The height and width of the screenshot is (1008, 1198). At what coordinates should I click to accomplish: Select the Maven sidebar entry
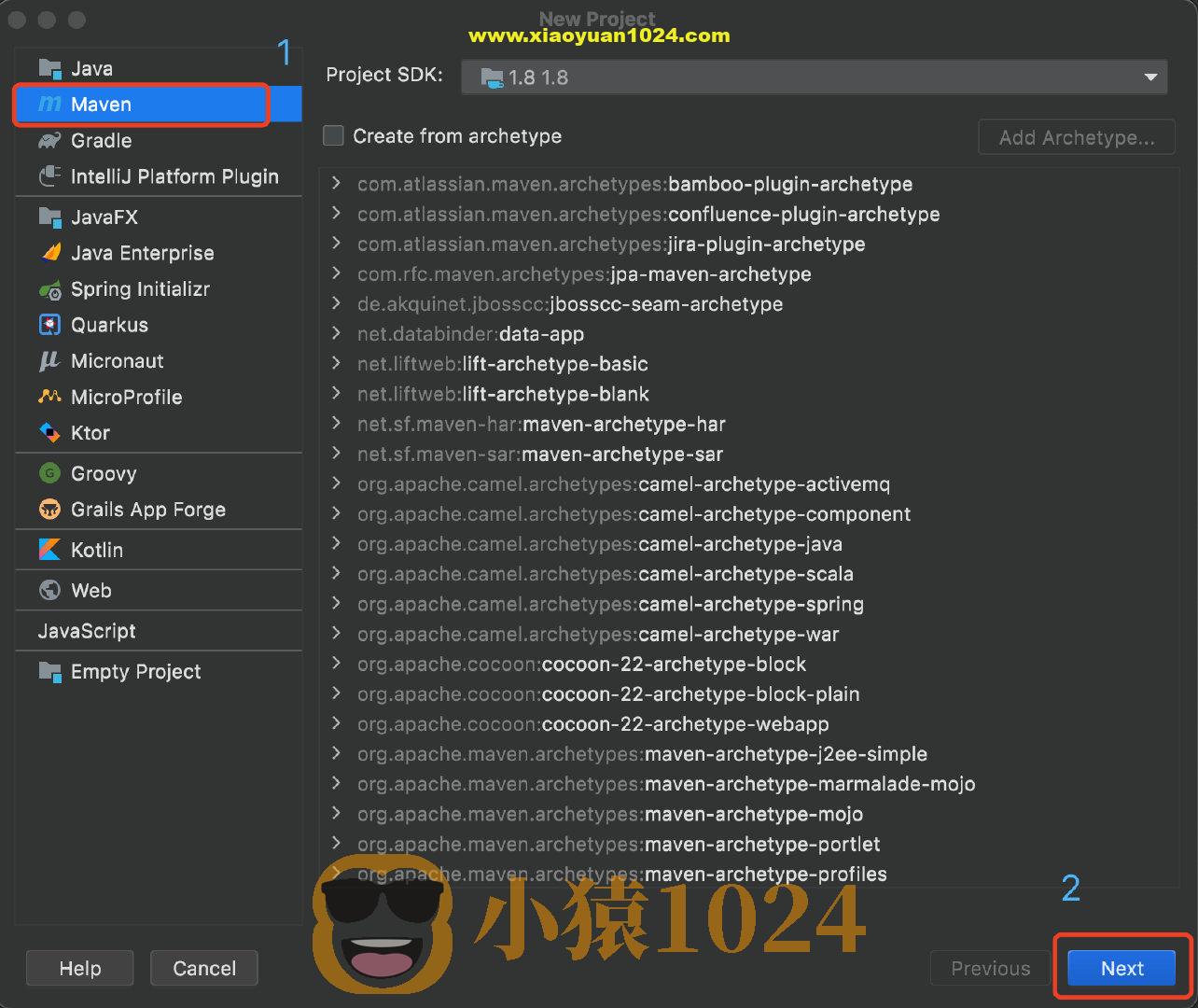(101, 104)
